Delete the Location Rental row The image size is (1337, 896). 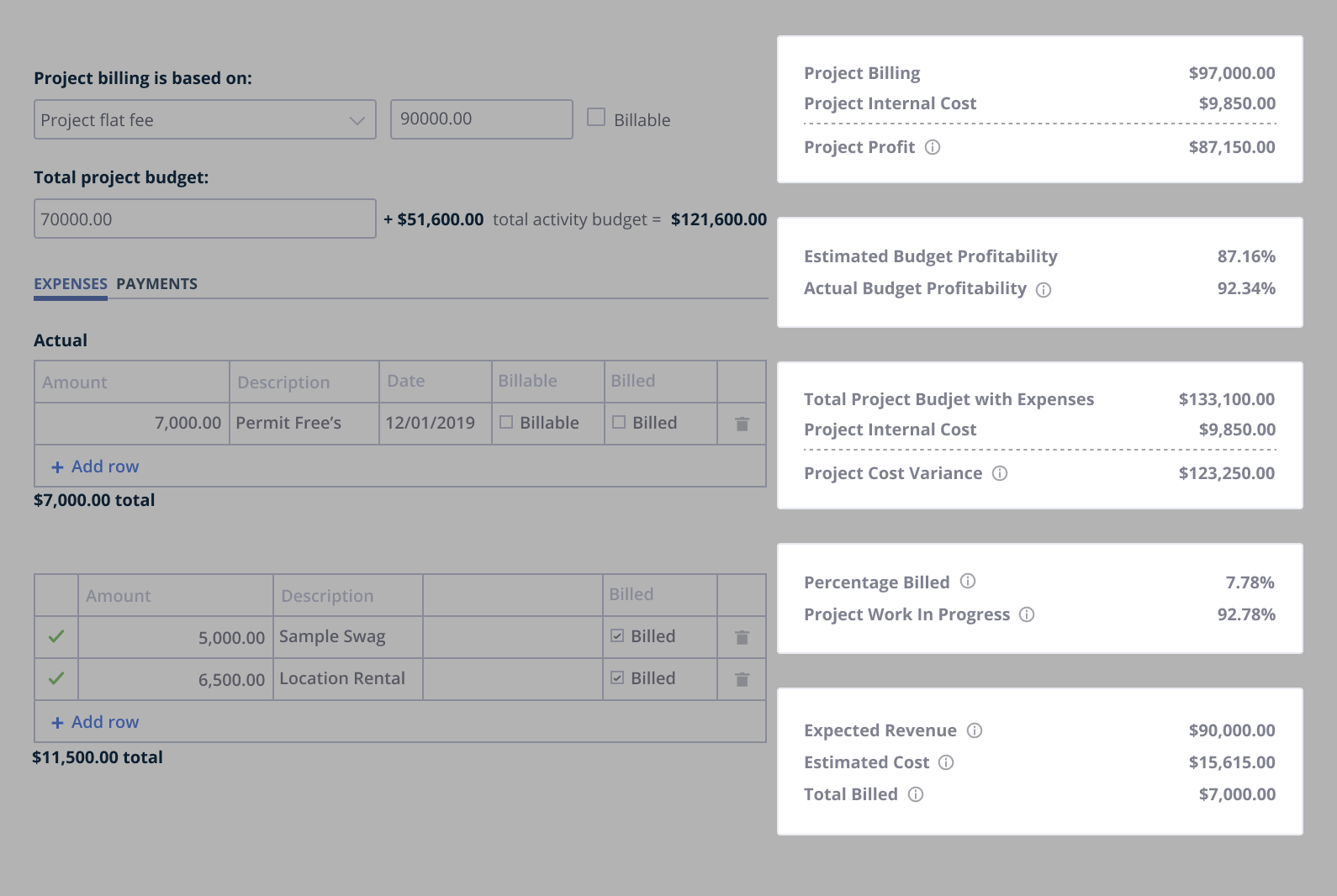coord(742,679)
